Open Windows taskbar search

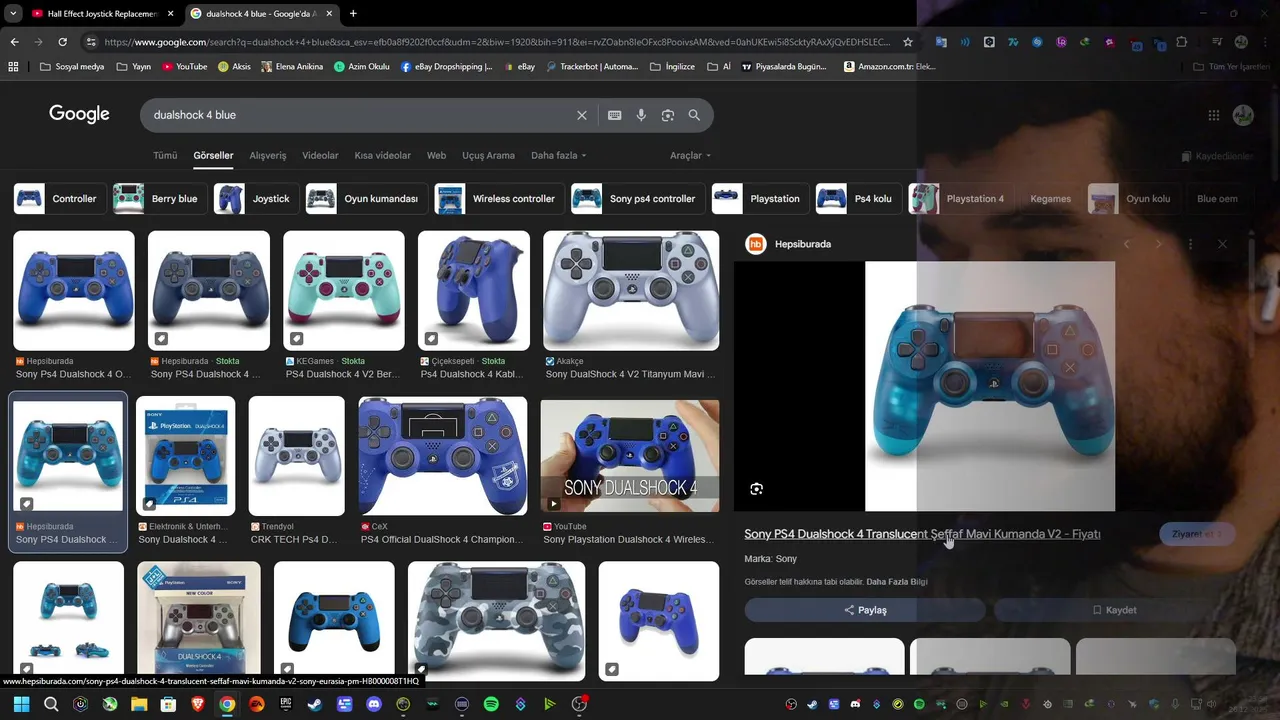(51, 704)
